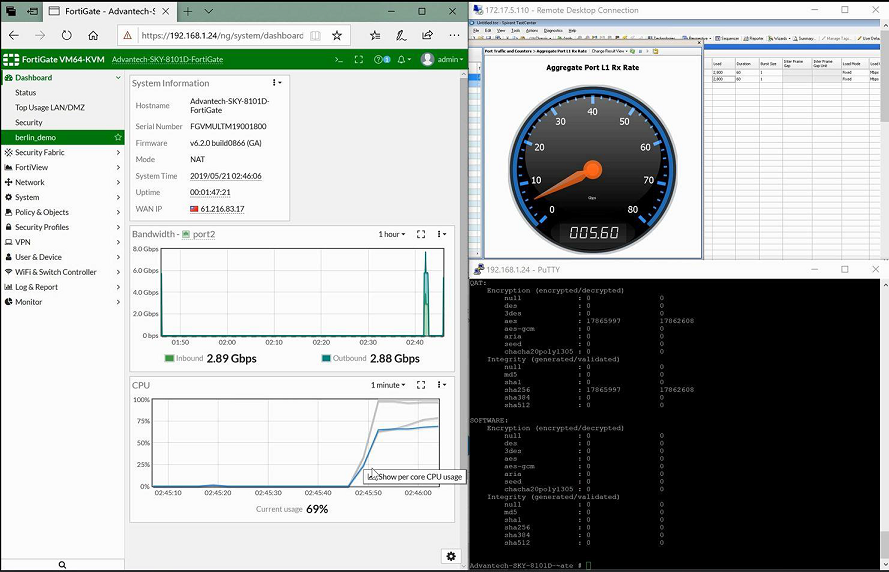Click the PuTTY command prompt line
The image size is (889, 572).
pos(531,565)
